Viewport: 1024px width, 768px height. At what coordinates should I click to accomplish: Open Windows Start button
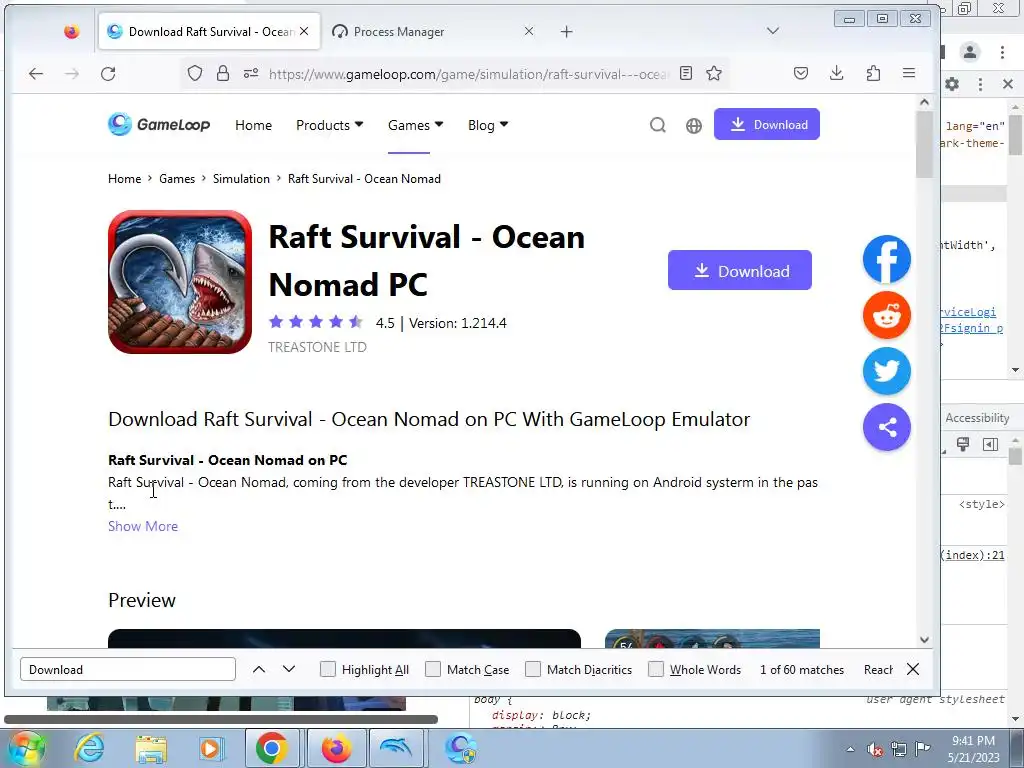coord(26,748)
